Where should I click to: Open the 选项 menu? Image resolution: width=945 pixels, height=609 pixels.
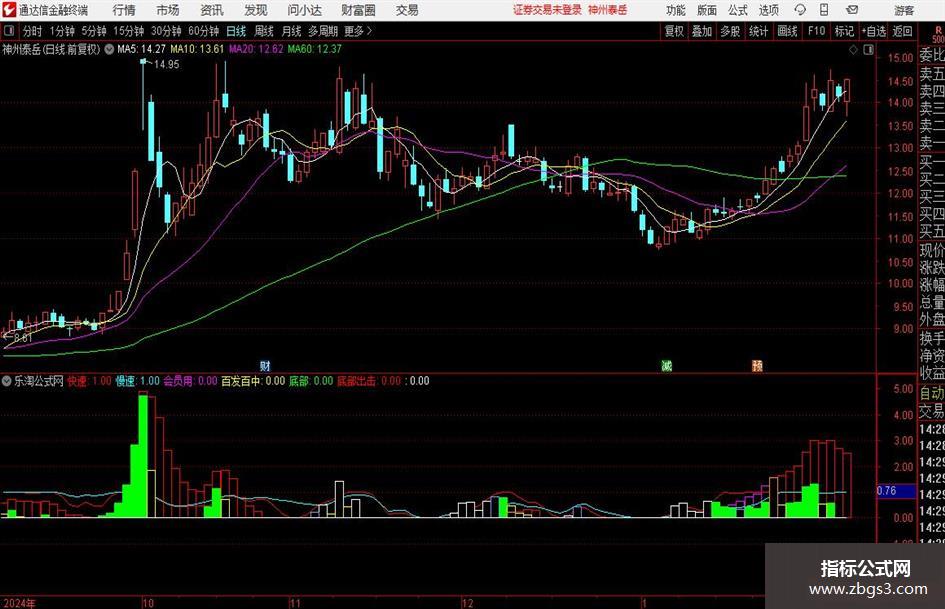coord(768,10)
